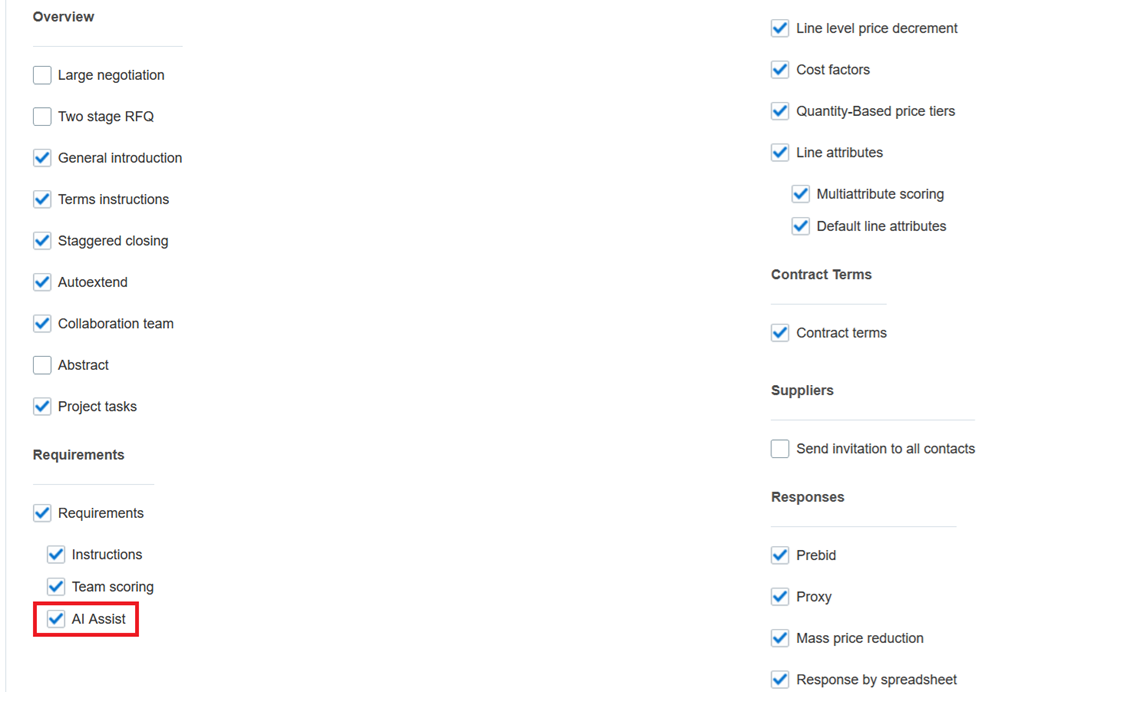Image resolution: width=1143 pixels, height=710 pixels.
Task: Disable Instructions under Requirements
Action: click(56, 554)
